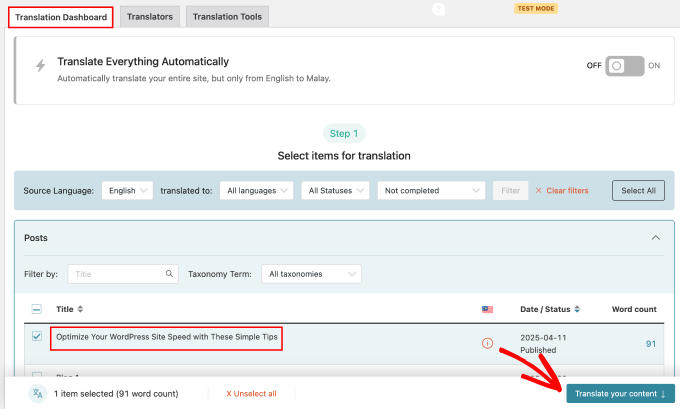The image size is (680, 409).
Task: Click the orange translation status icon
Action: (x=487, y=343)
